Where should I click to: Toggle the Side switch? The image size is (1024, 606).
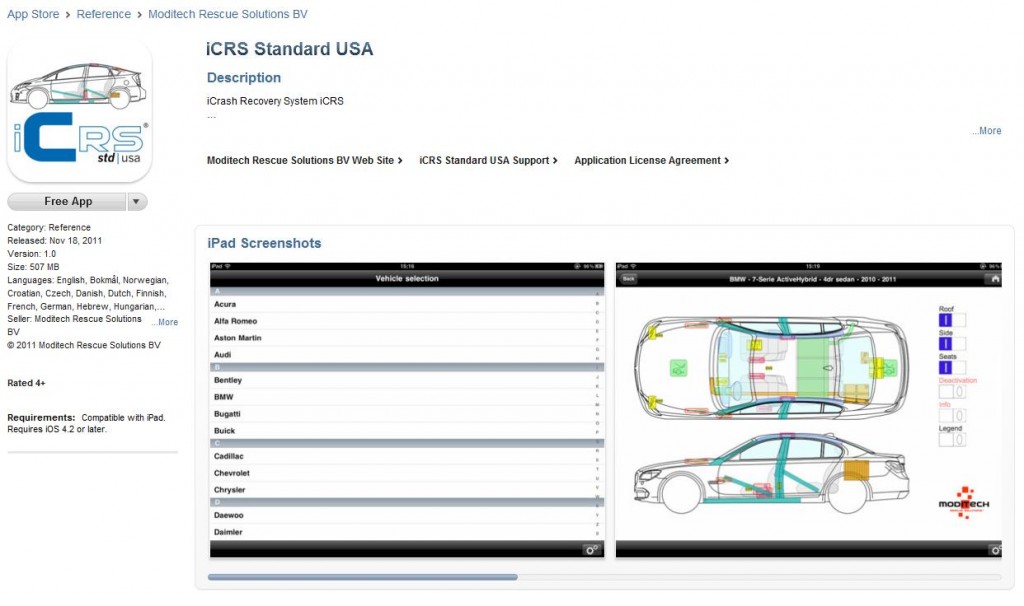[952, 343]
